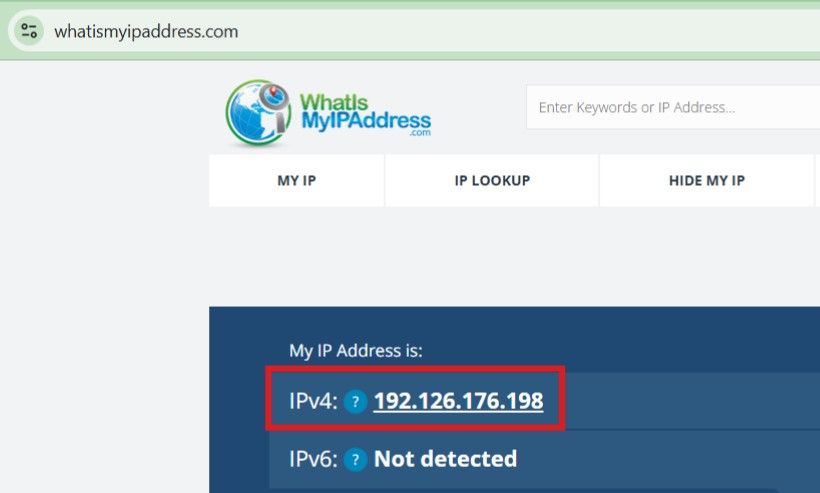Click the My IP Address is heading
This screenshot has width=820, height=493.
[x=356, y=350]
